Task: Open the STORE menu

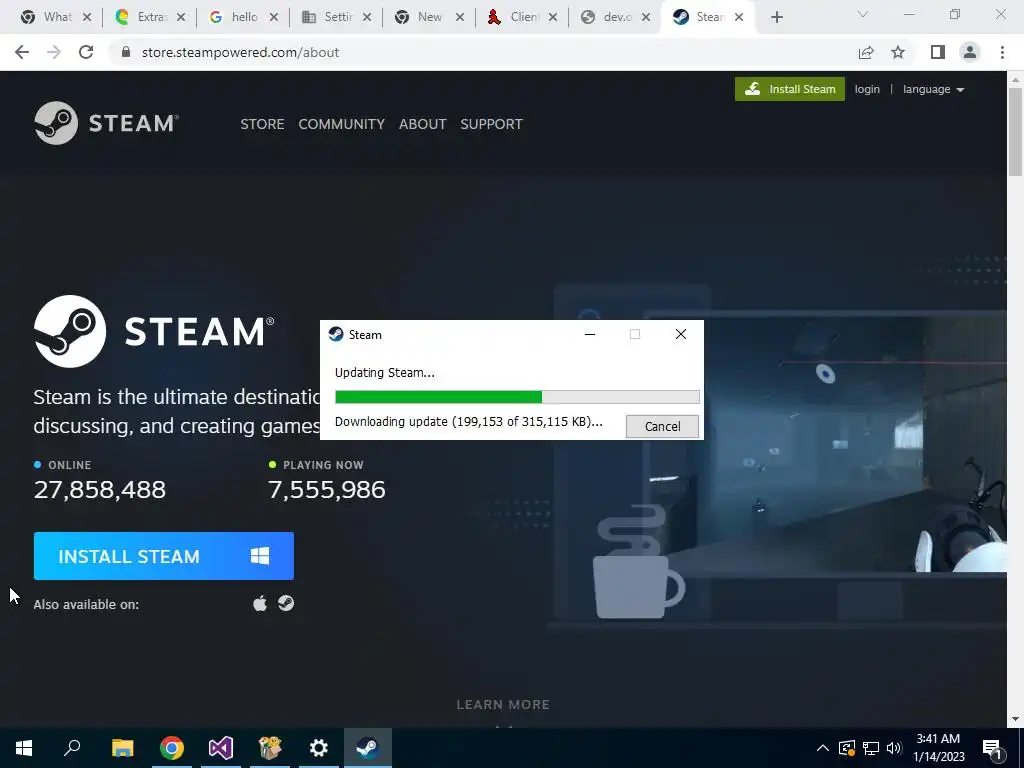Action: [262, 124]
